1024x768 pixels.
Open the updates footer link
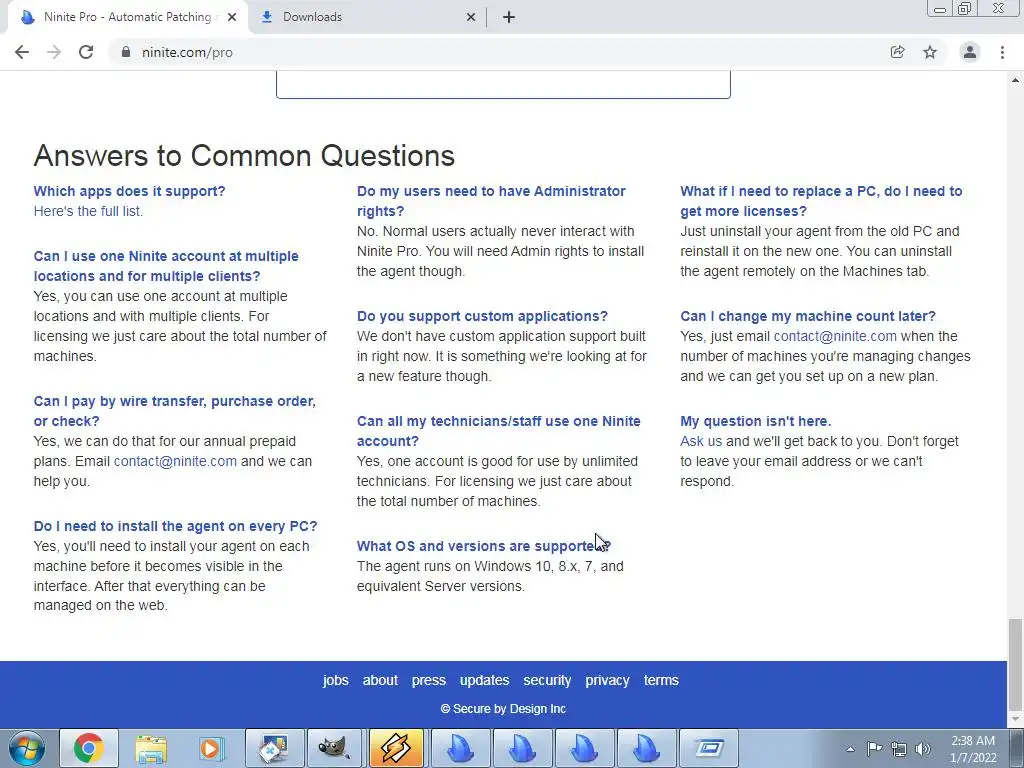(x=484, y=680)
